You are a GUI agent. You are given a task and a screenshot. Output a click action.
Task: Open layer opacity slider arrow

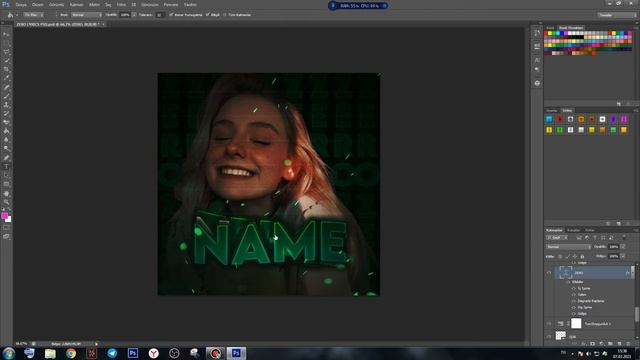tap(623, 247)
